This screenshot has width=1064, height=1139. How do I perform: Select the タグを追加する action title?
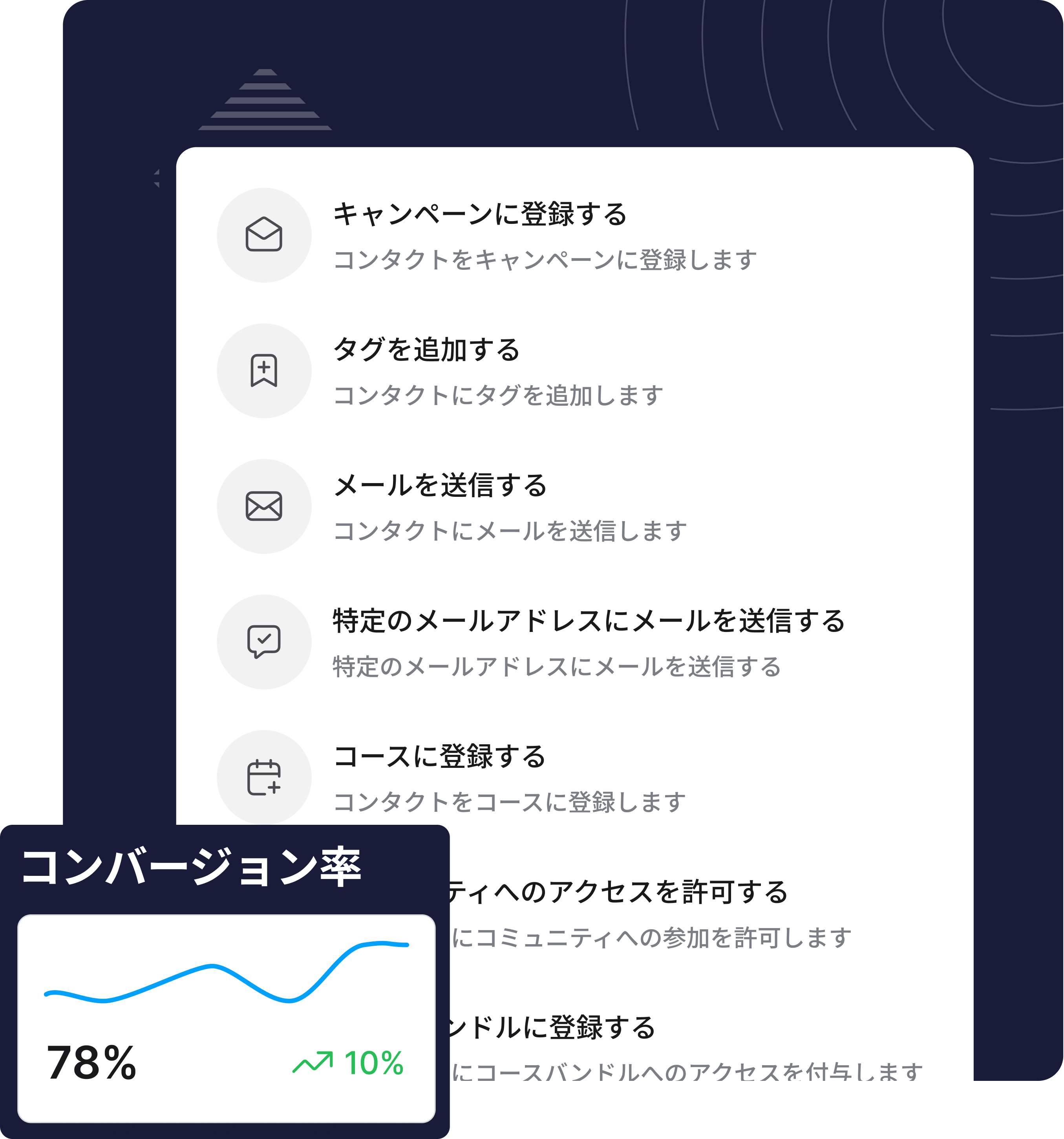(427, 350)
